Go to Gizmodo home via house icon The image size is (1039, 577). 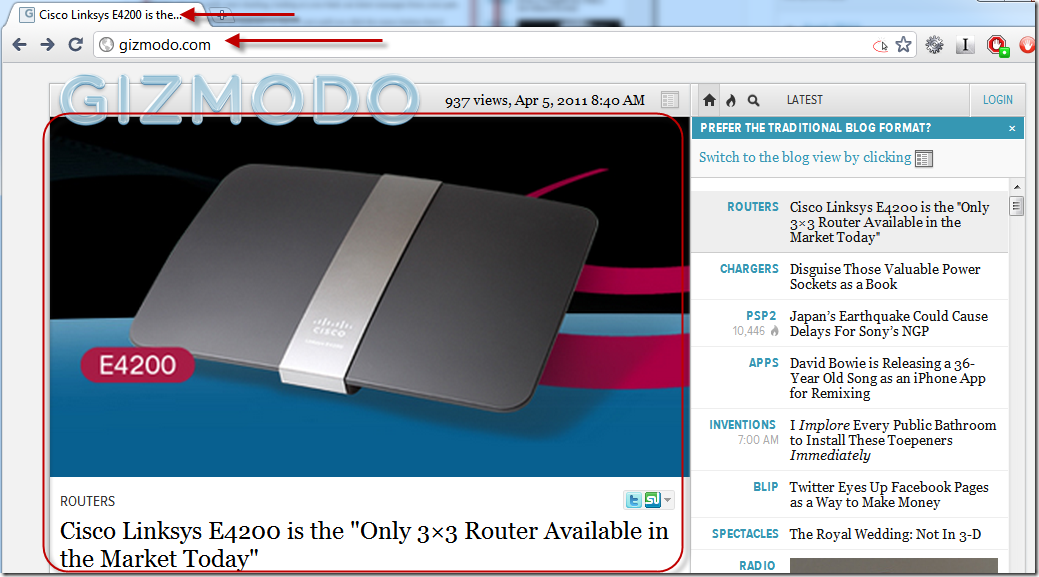(709, 100)
